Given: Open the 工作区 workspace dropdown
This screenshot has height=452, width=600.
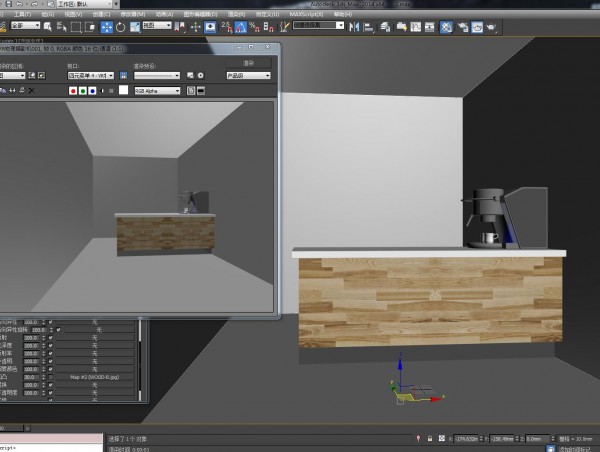Looking at the screenshot, I should coord(84,4).
